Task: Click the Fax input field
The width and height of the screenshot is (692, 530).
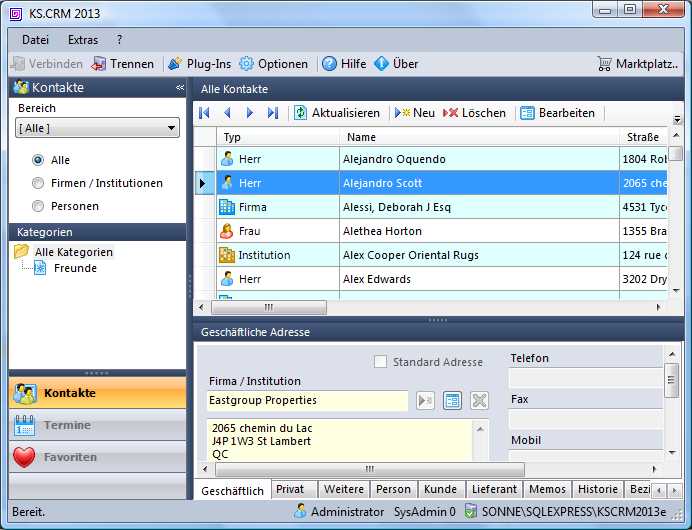Action: pos(586,419)
